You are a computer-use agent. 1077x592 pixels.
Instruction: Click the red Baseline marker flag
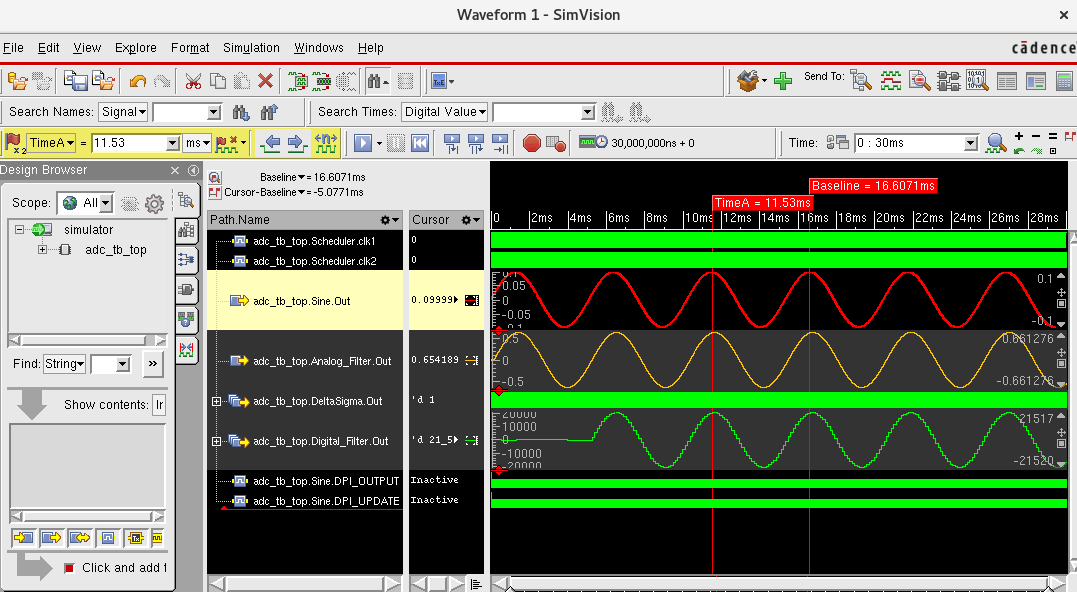tap(872, 186)
